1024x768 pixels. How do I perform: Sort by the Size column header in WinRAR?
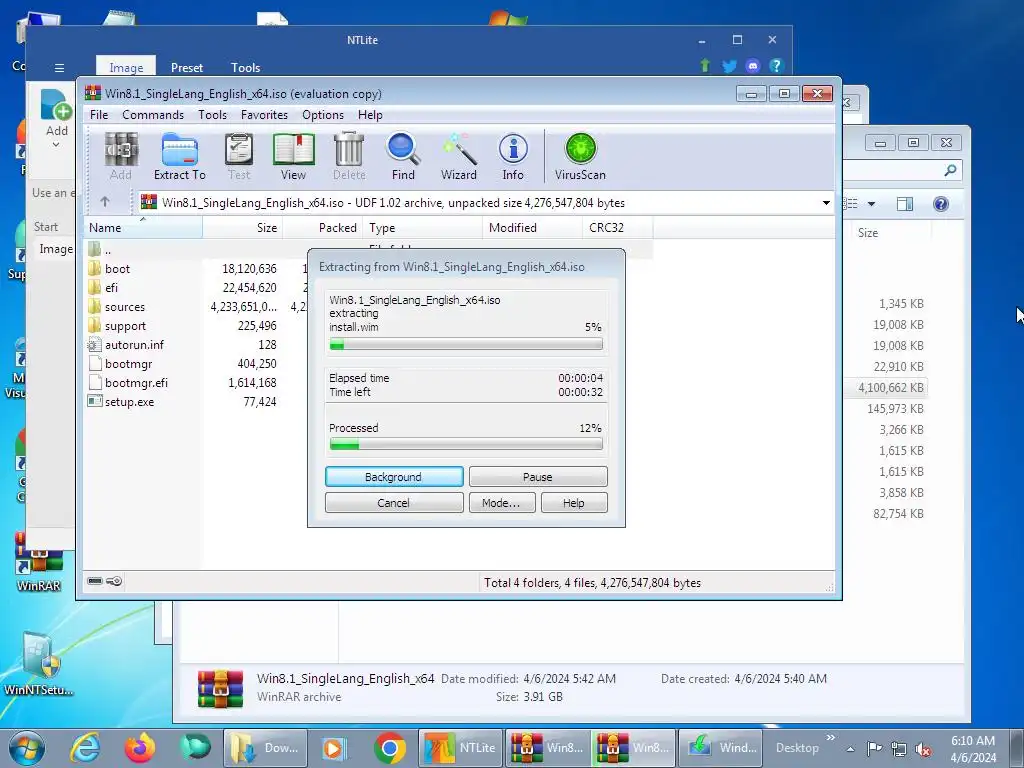[x=242, y=228]
